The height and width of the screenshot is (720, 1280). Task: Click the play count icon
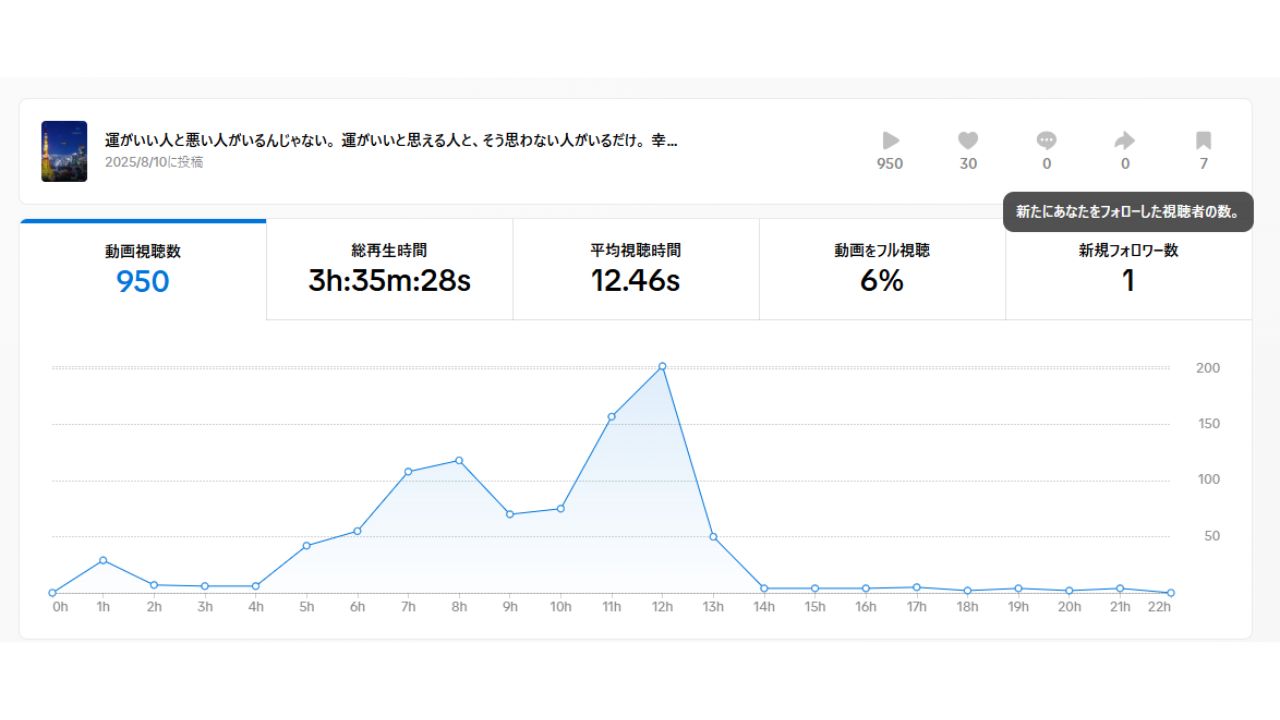coord(890,141)
